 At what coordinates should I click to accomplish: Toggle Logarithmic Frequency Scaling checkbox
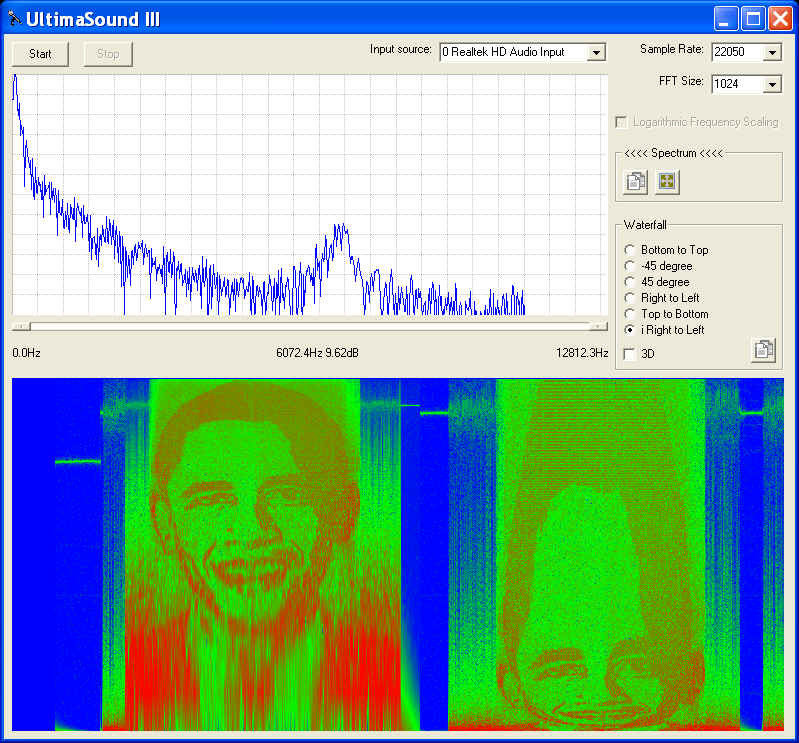coord(621,122)
